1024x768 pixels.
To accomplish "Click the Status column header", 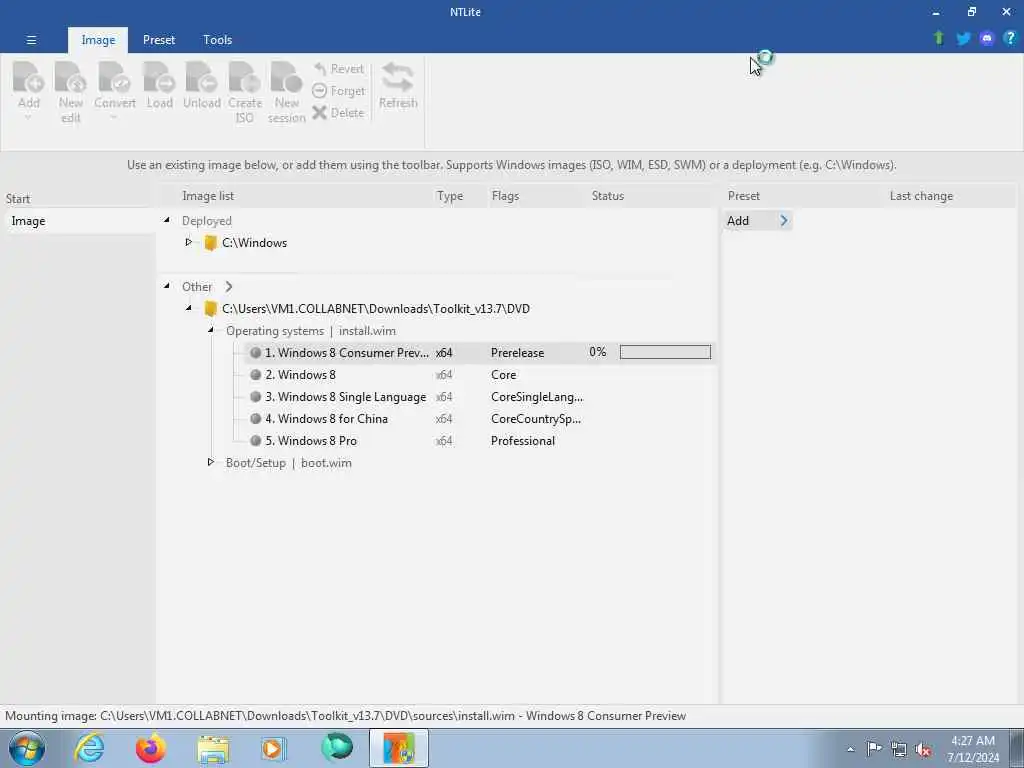I will [x=607, y=196].
